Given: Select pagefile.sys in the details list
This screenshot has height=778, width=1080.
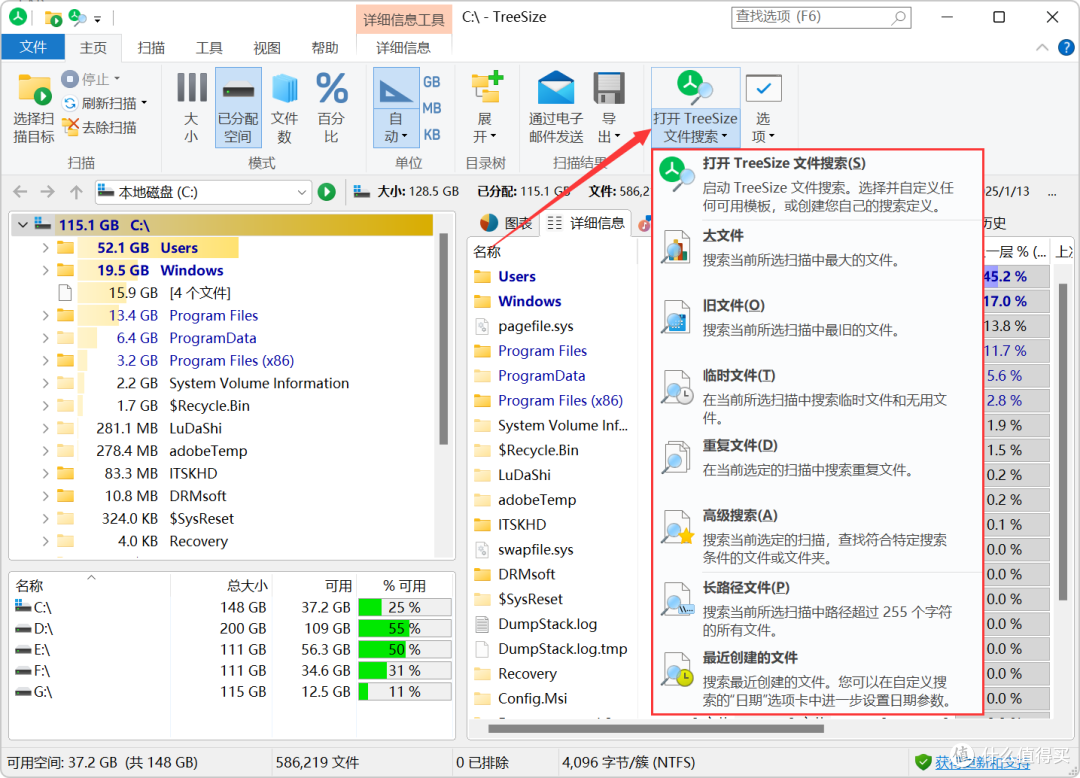Looking at the screenshot, I should click(536, 326).
